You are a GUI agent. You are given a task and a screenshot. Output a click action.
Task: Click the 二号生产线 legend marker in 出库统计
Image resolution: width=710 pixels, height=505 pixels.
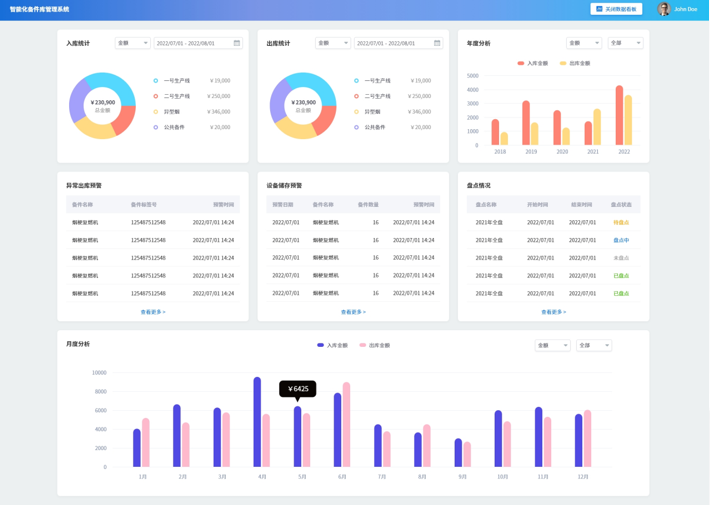[356, 96]
